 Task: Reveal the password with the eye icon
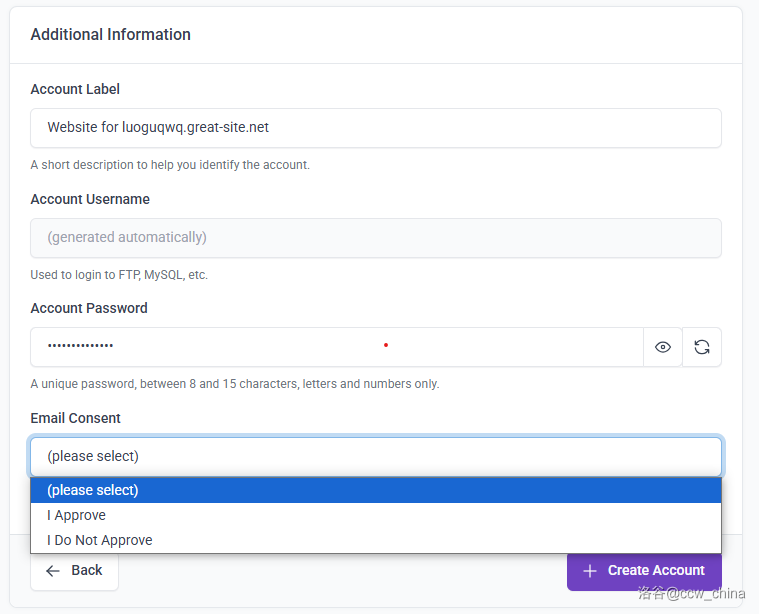(x=662, y=347)
